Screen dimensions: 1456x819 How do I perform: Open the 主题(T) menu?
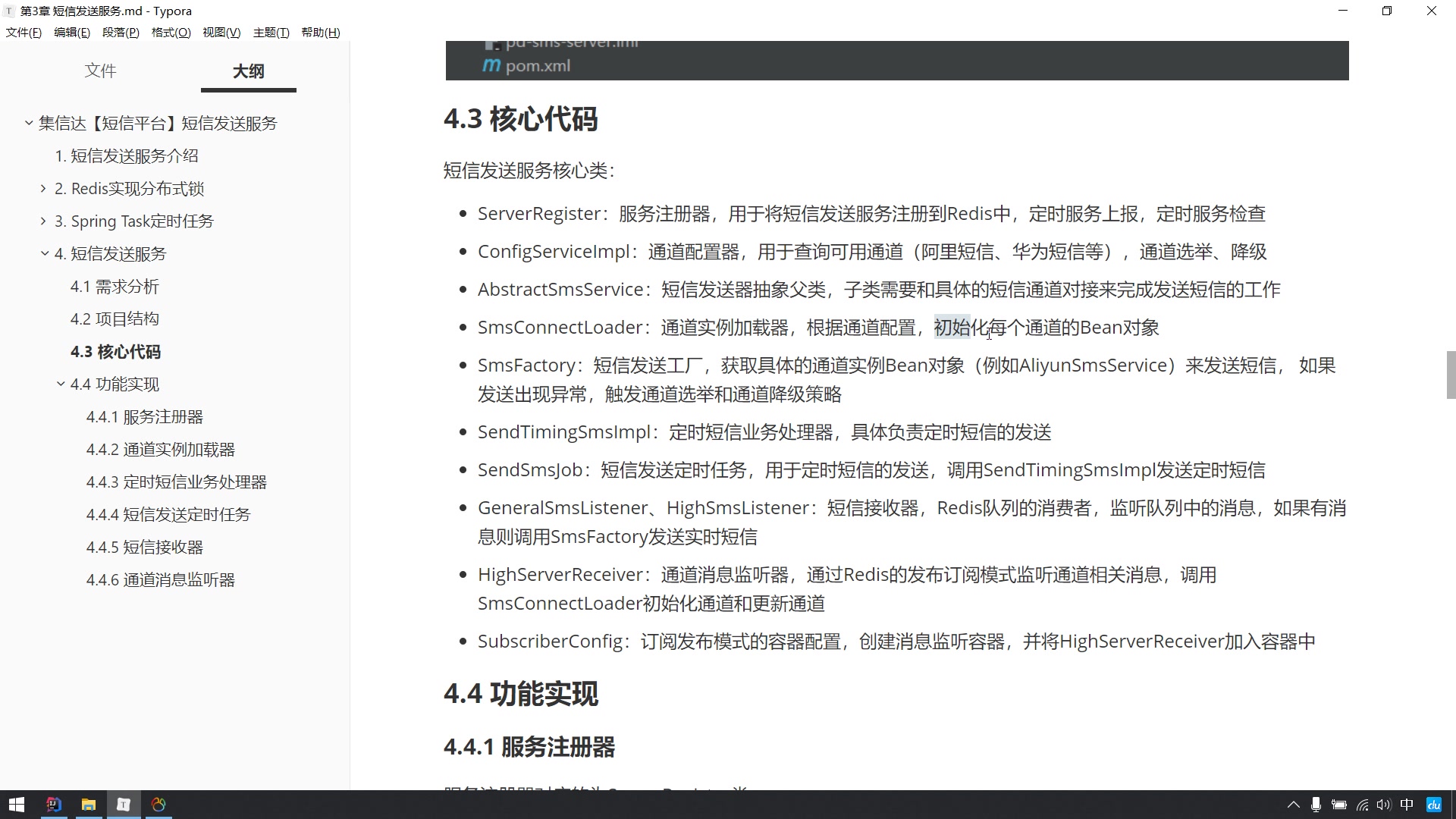pos(271,33)
